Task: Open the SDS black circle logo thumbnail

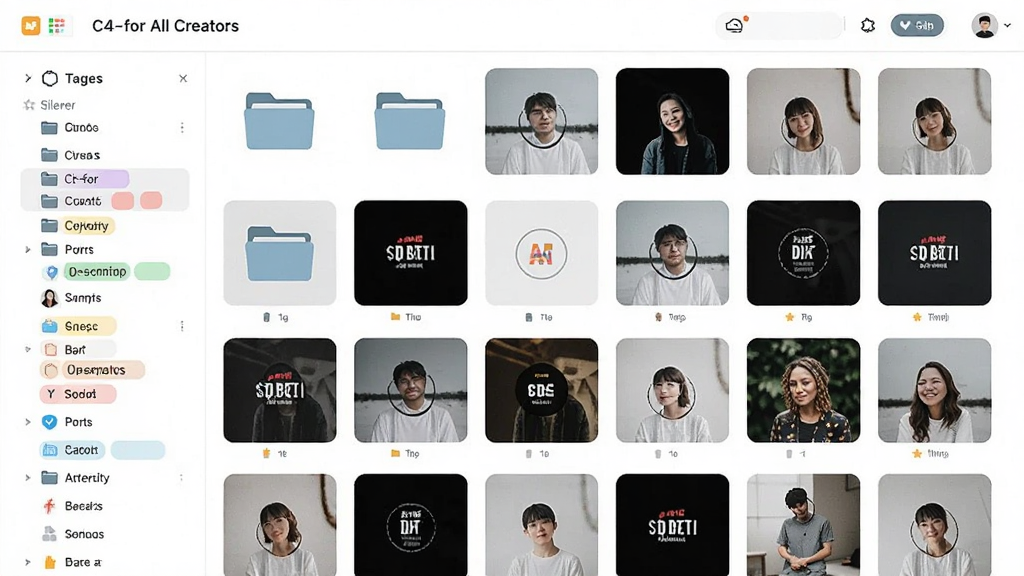Action: [x=541, y=391]
